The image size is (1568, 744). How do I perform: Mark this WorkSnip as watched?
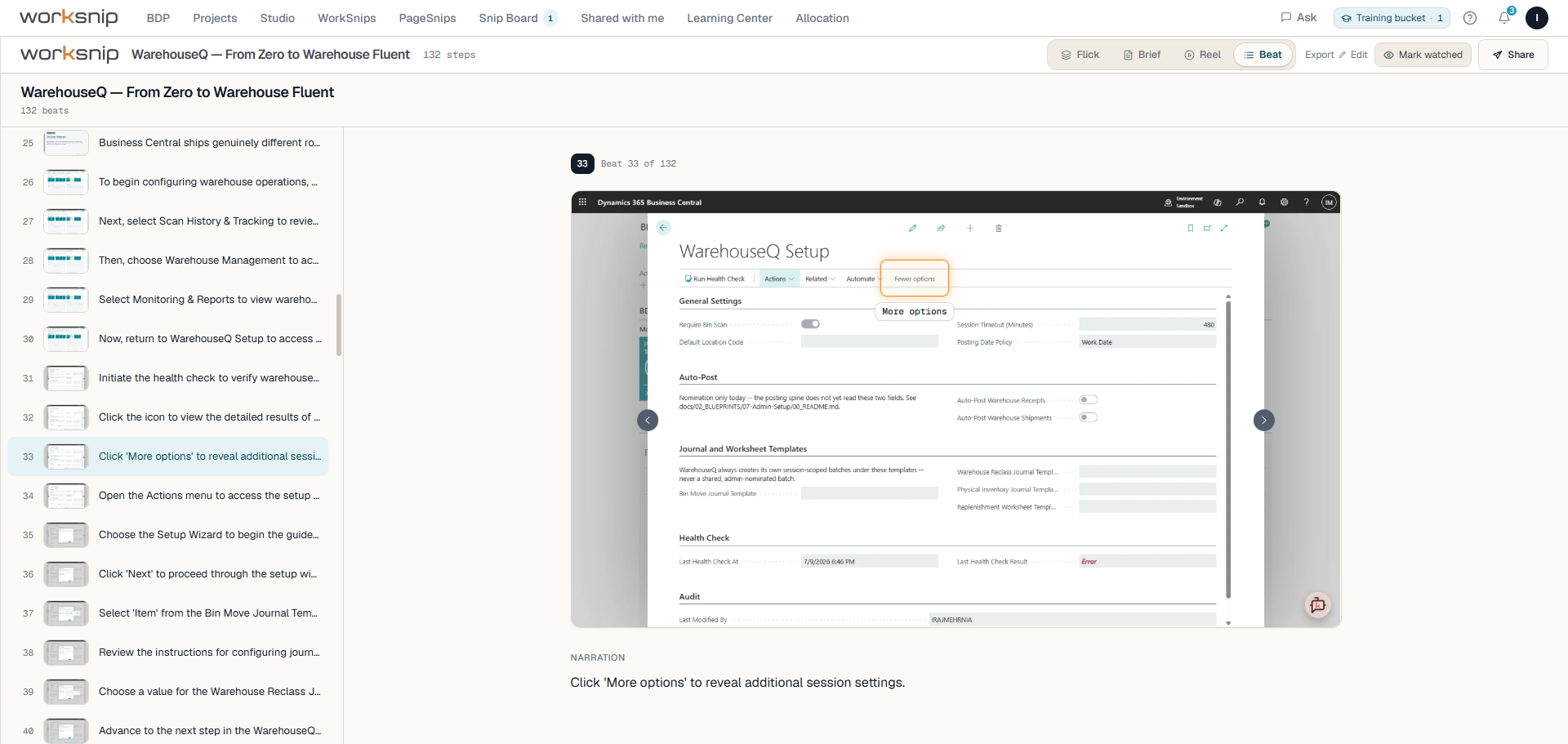point(1423,55)
